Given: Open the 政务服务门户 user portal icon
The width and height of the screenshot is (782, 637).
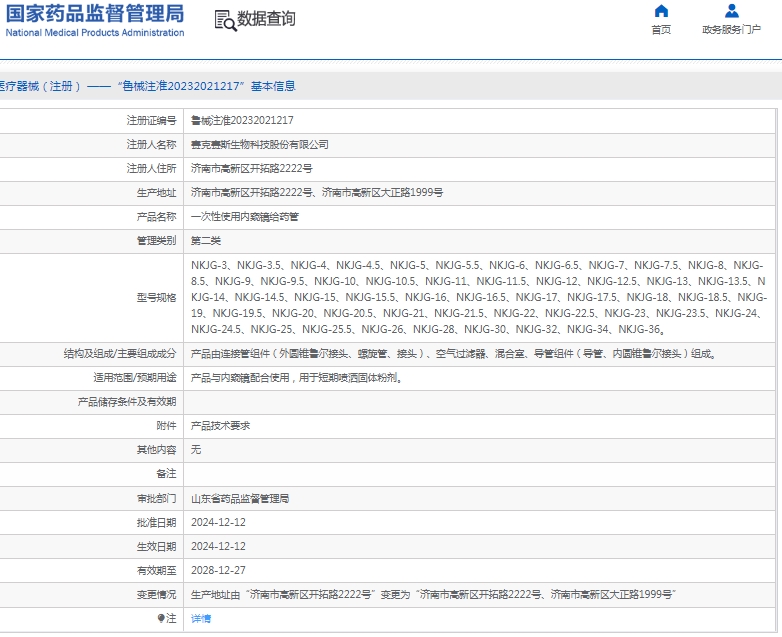Looking at the screenshot, I should click(732, 11).
